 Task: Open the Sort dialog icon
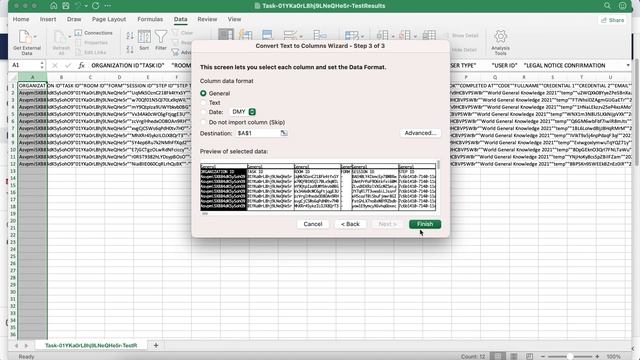(144, 37)
